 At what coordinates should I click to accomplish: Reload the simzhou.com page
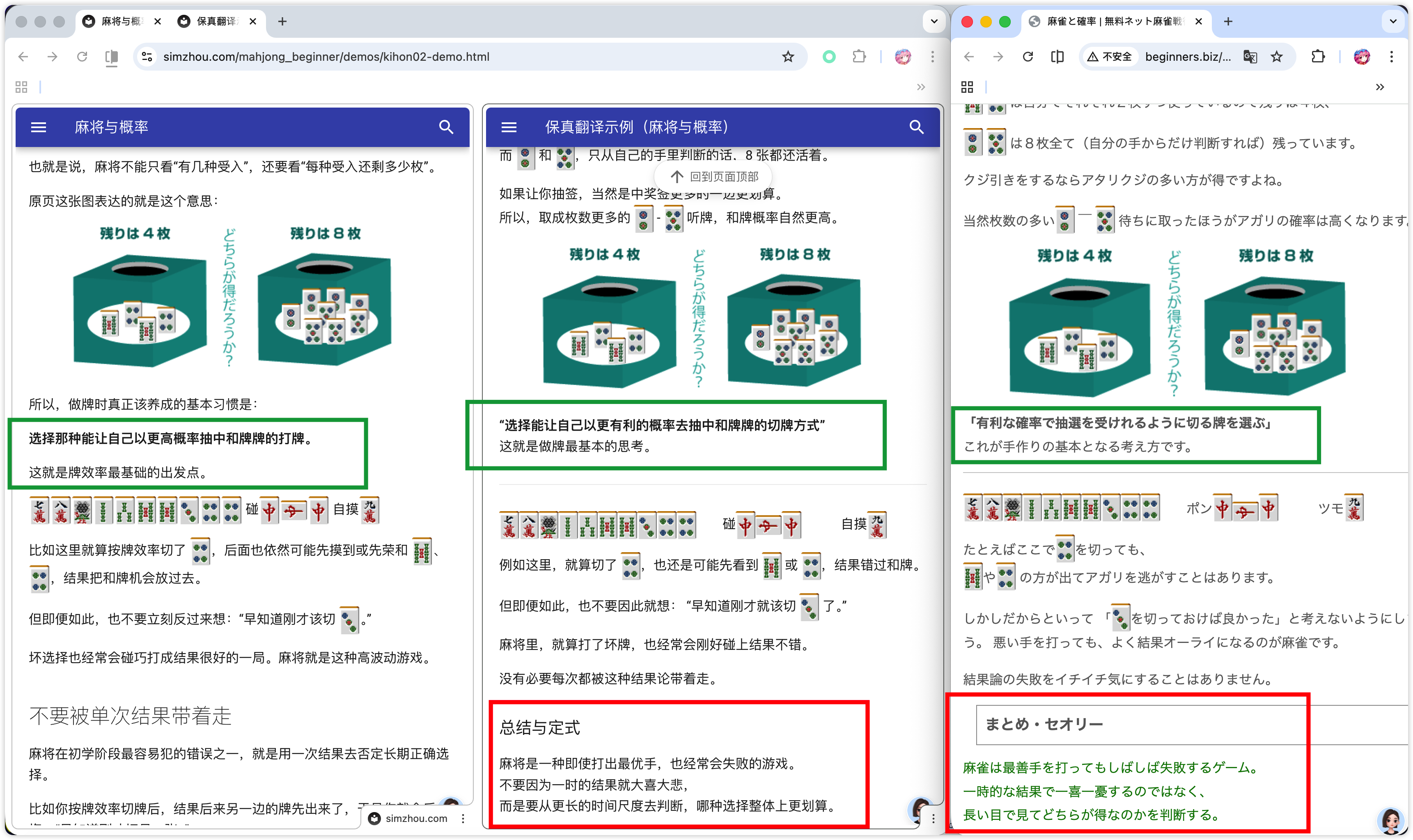(x=82, y=57)
